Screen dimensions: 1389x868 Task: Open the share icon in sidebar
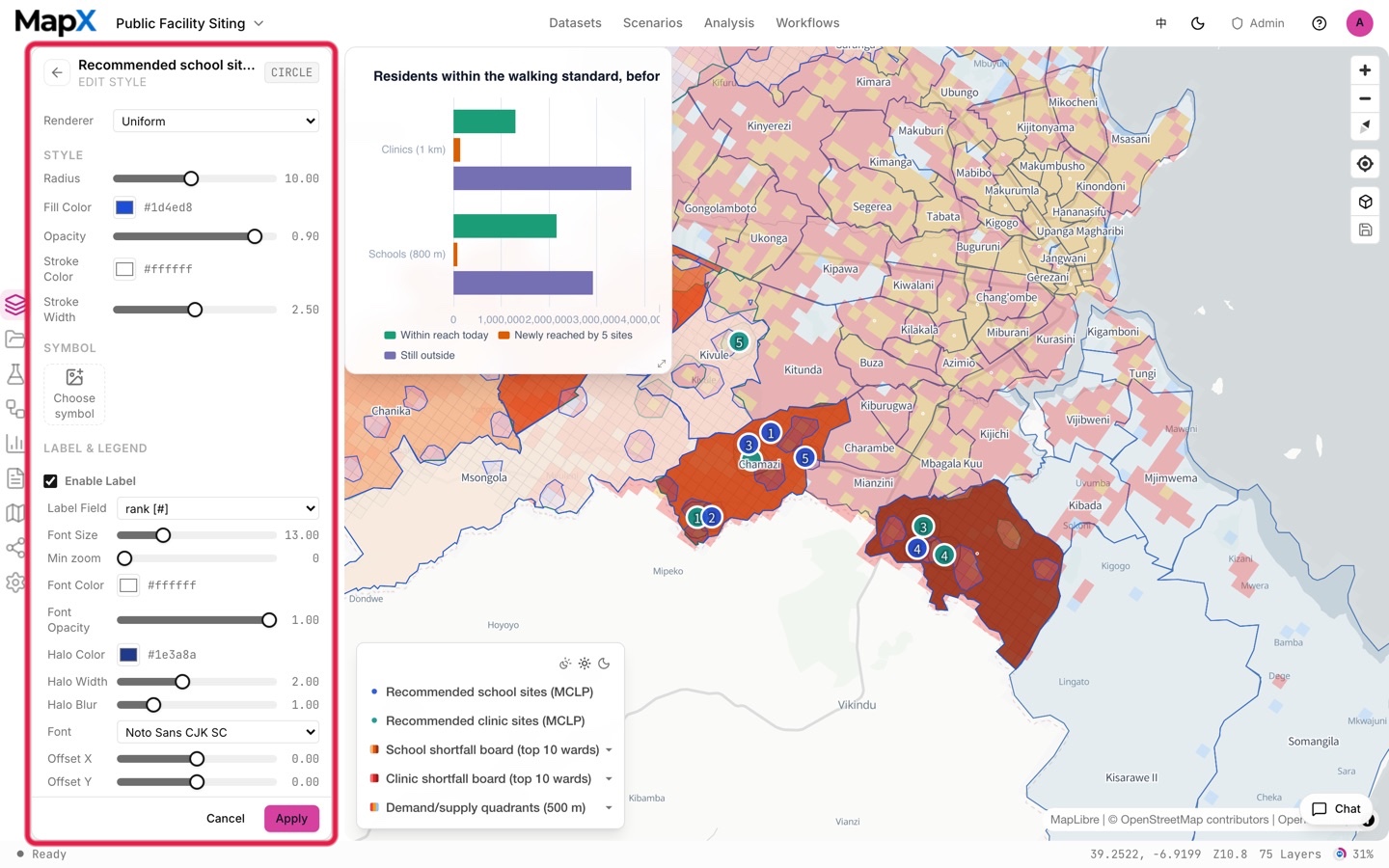(x=14, y=548)
